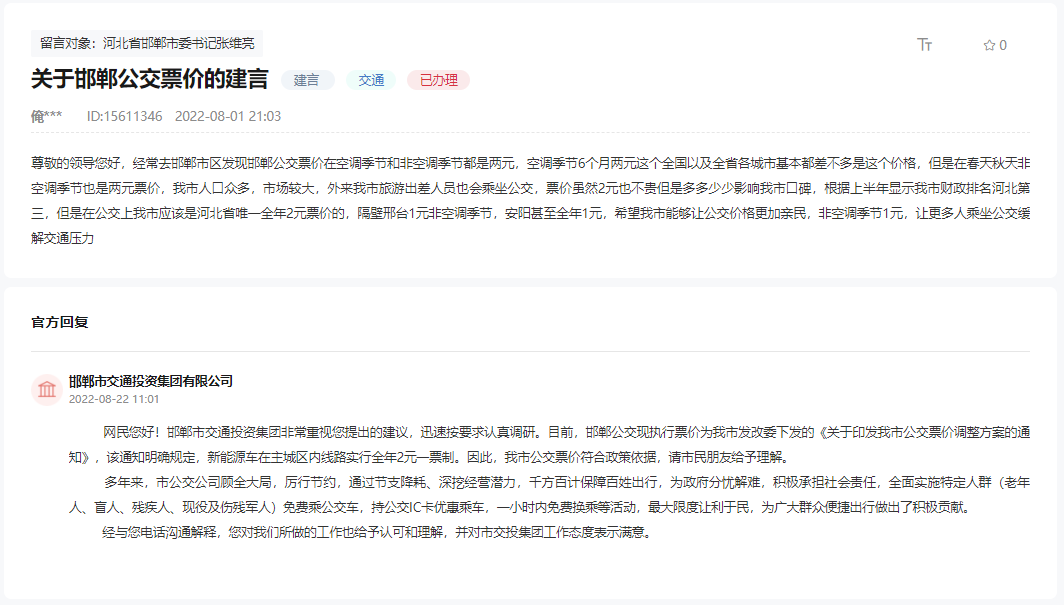Screen dimensions: 1064x605
Task: Star this message to favorite it
Action: 989,45
